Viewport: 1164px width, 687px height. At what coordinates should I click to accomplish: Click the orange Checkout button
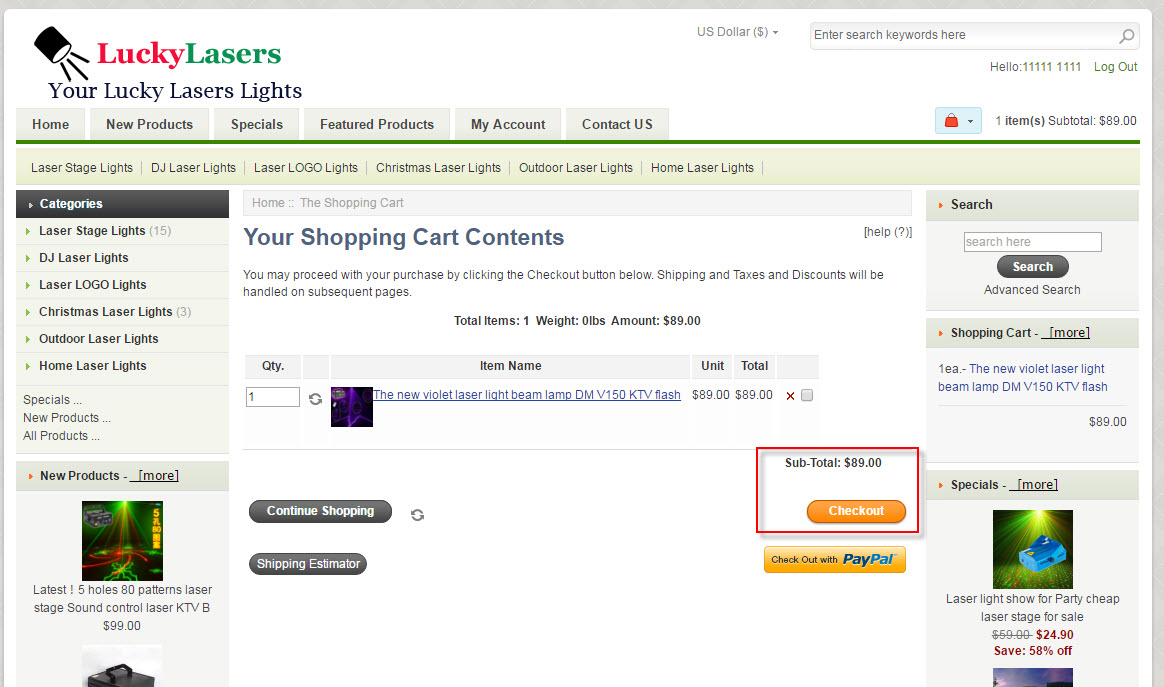[x=856, y=511]
